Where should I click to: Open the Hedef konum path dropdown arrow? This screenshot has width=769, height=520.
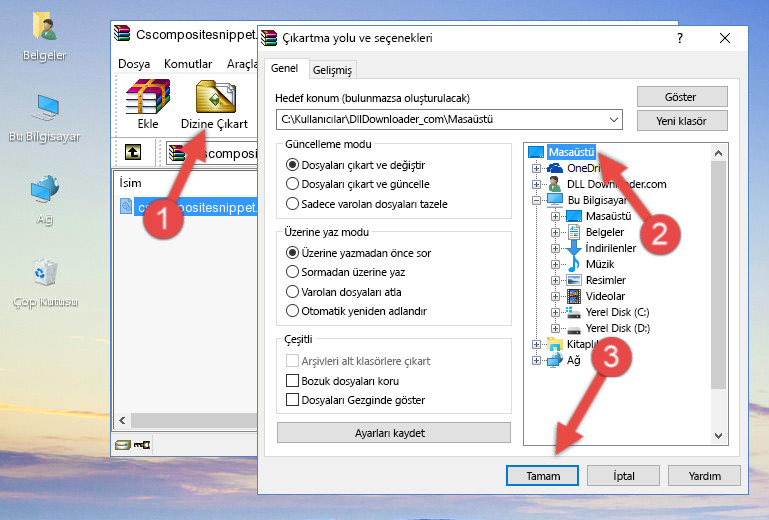coord(614,120)
